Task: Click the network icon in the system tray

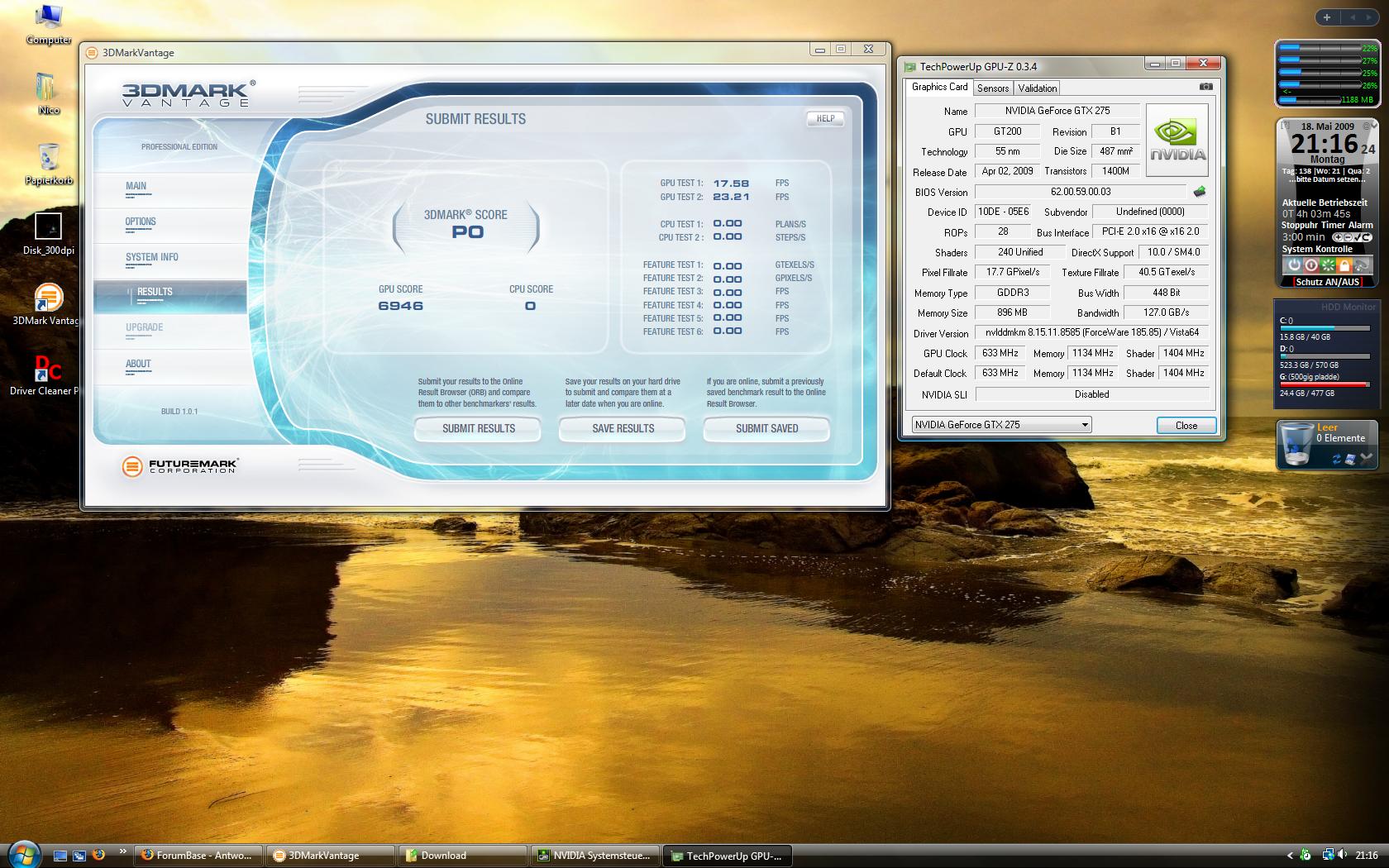Action: 1327,856
